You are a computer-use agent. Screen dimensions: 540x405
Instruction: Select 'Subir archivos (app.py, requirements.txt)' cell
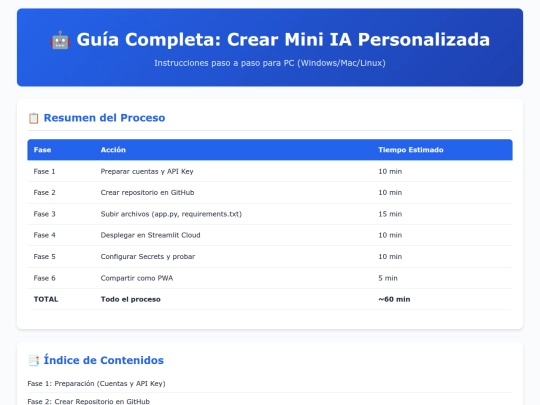[171, 214]
